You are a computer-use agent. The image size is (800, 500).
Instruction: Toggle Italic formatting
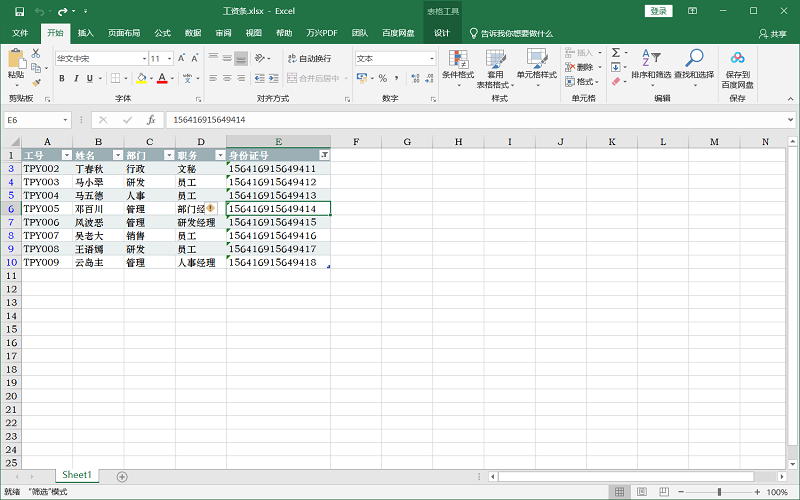(x=75, y=78)
